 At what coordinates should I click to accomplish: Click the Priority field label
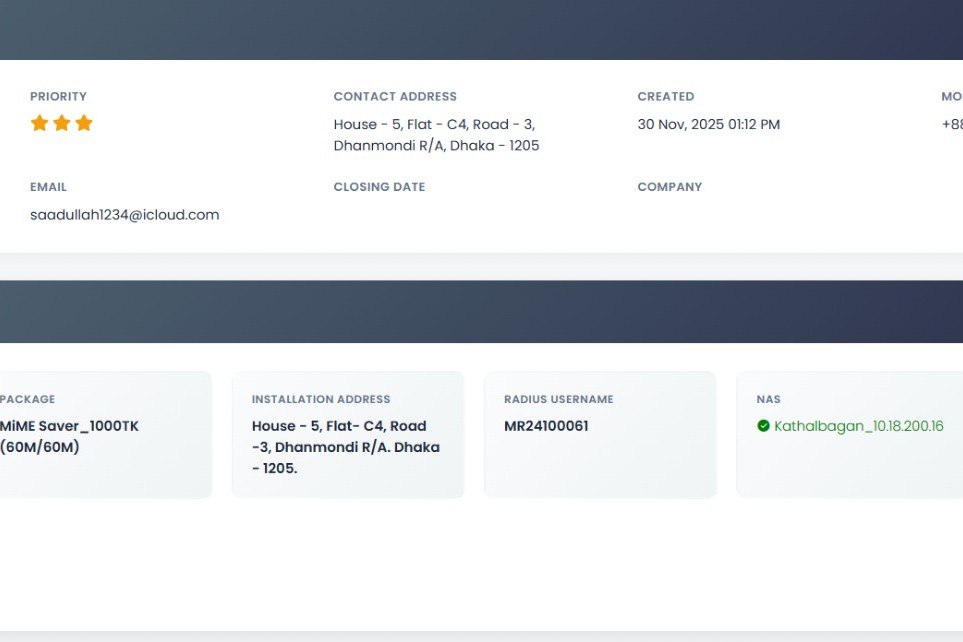click(58, 97)
